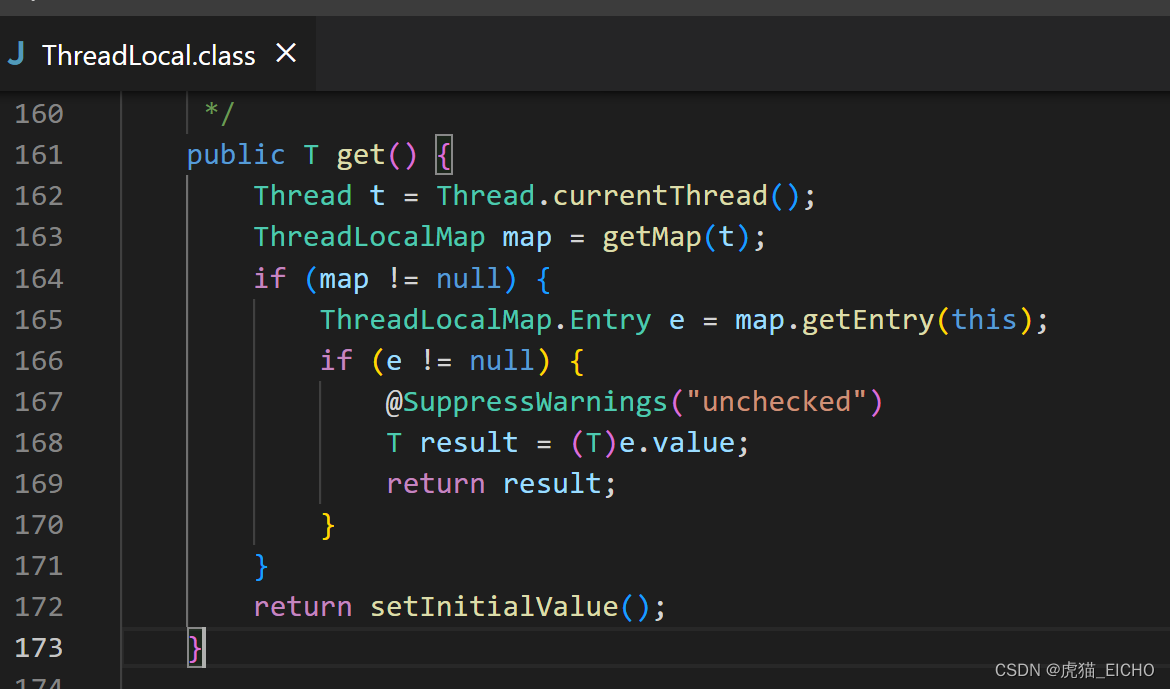Click the comment end '*/' on line 160

219,114
